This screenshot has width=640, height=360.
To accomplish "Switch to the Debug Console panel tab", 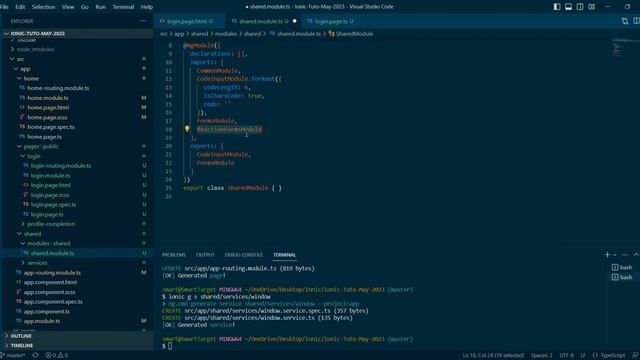I will click(x=244, y=255).
